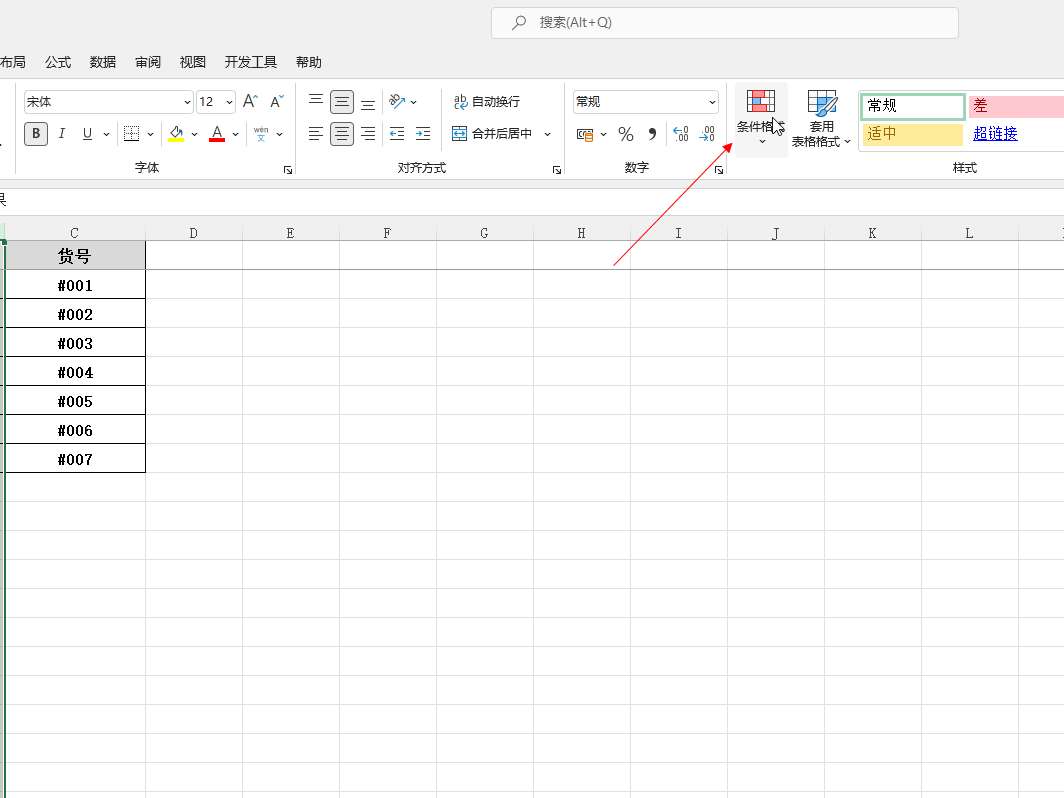1064x798 pixels.
Task: Click the accounting number format icon
Action: click(x=585, y=134)
